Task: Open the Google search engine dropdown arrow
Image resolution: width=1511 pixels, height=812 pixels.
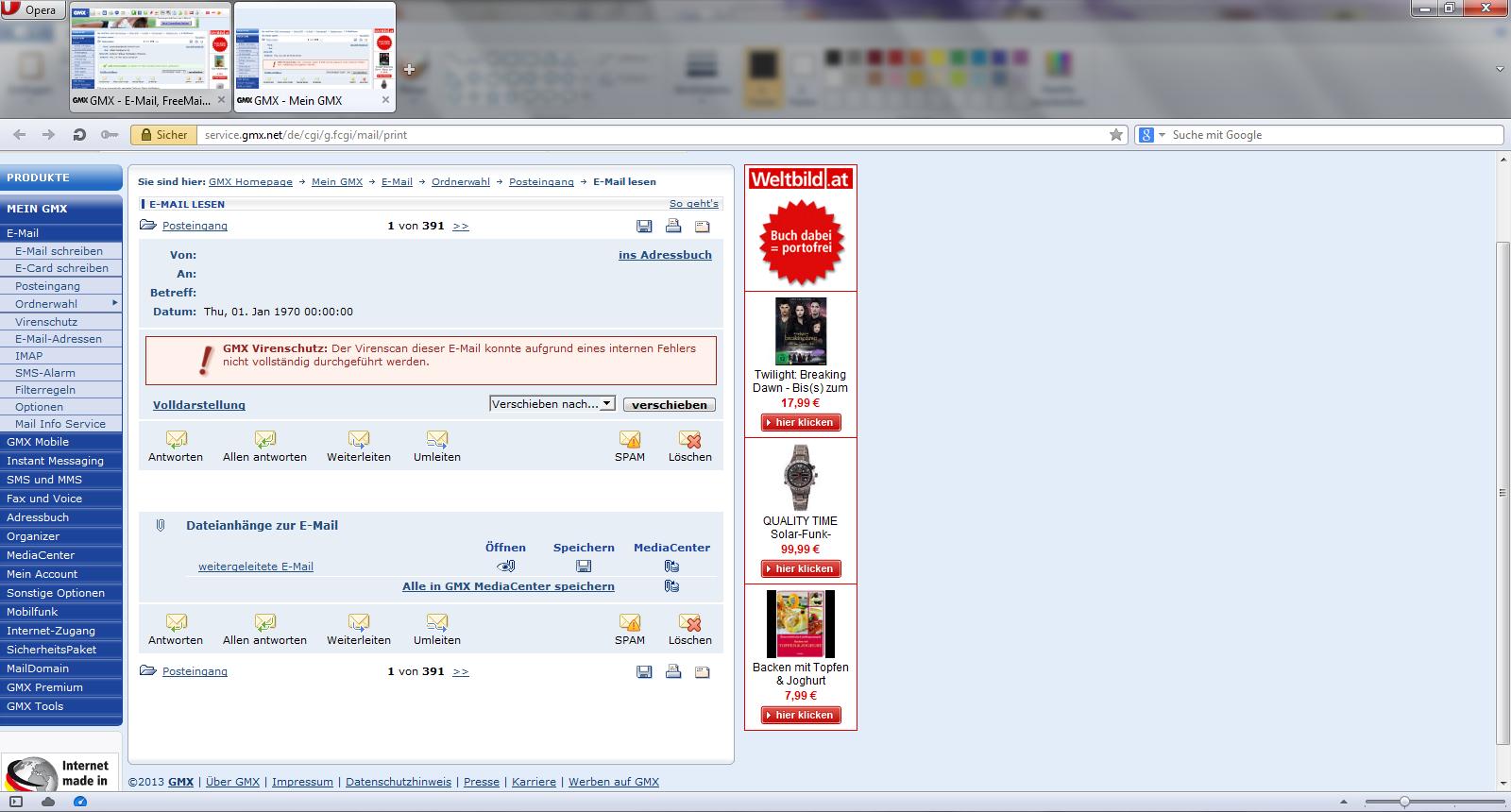Action: coord(1162,135)
